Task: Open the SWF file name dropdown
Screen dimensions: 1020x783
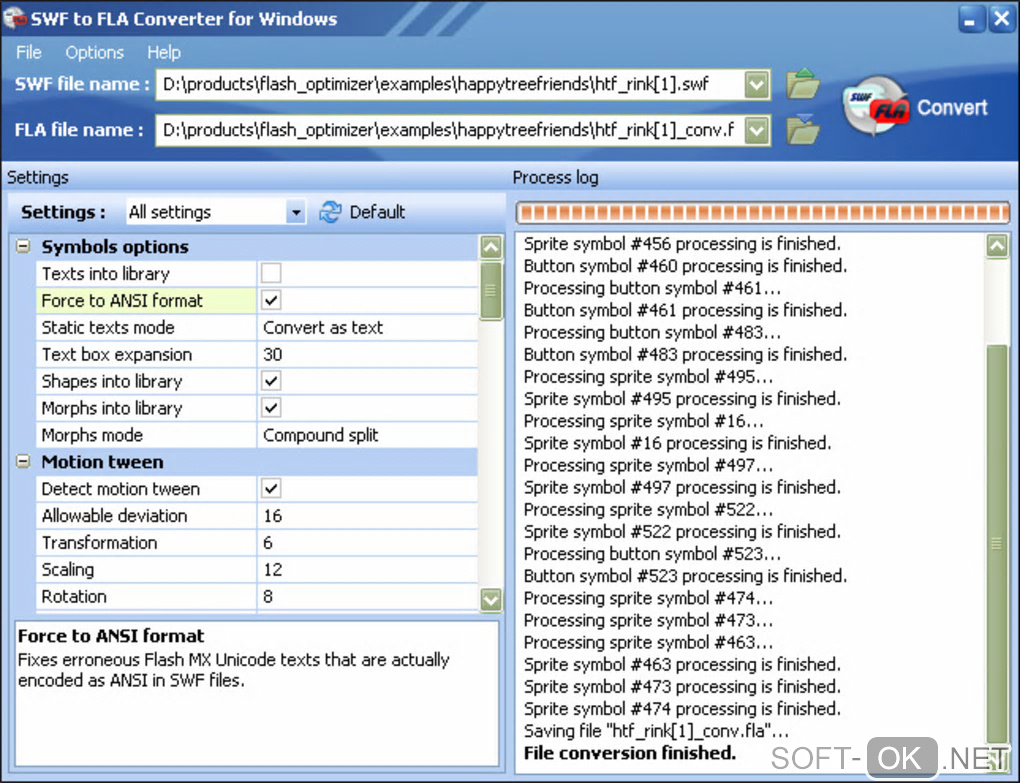Action: [x=757, y=84]
